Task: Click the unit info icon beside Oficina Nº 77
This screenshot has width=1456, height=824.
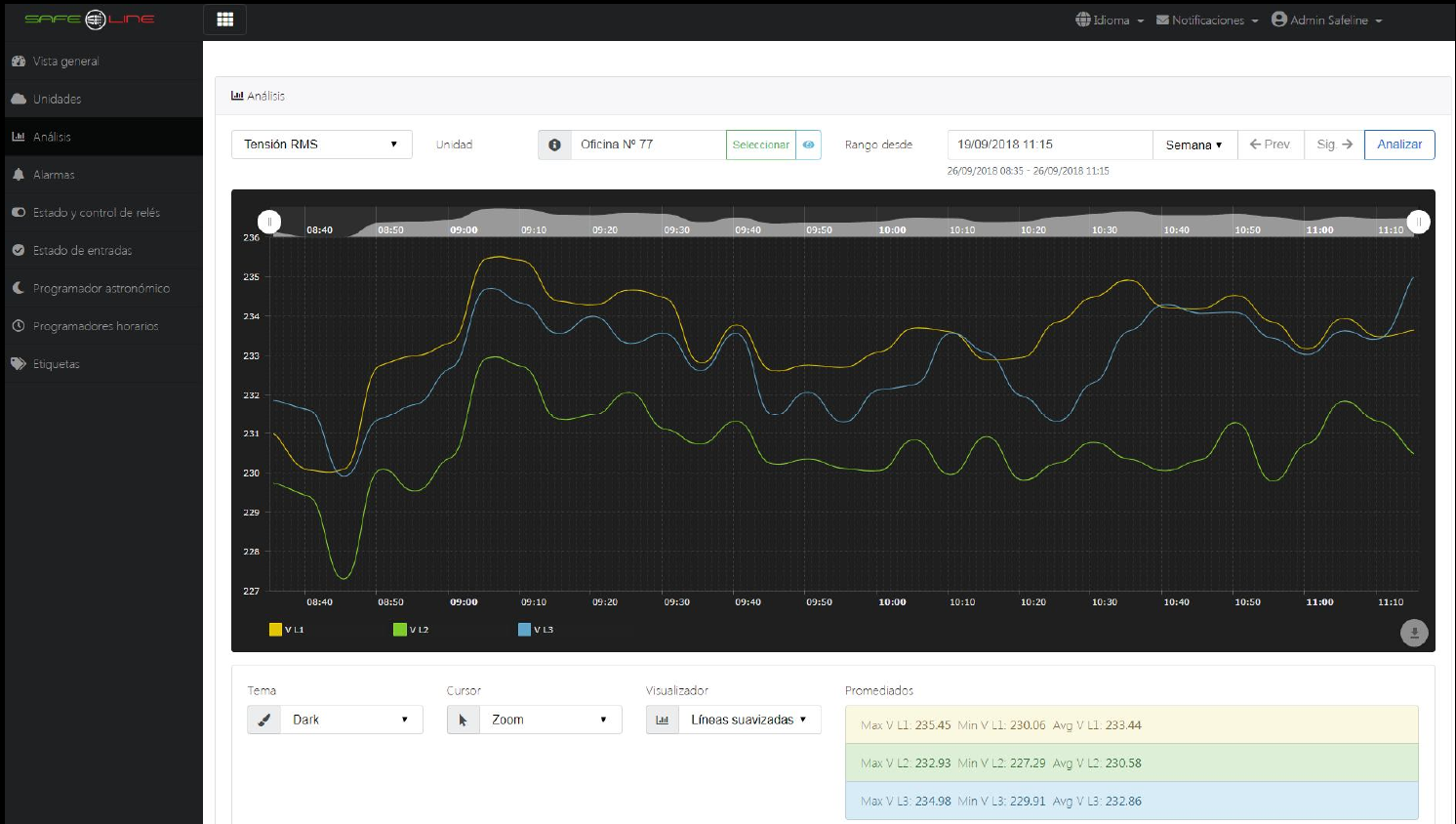Action: pos(554,144)
